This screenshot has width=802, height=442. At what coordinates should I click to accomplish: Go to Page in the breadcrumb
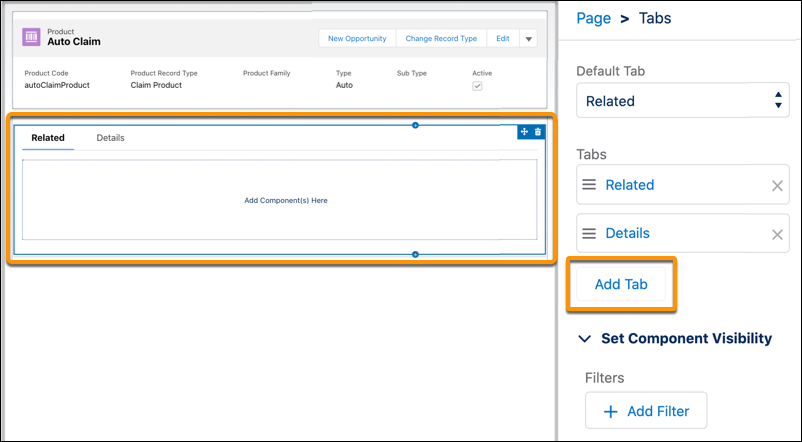pos(593,18)
